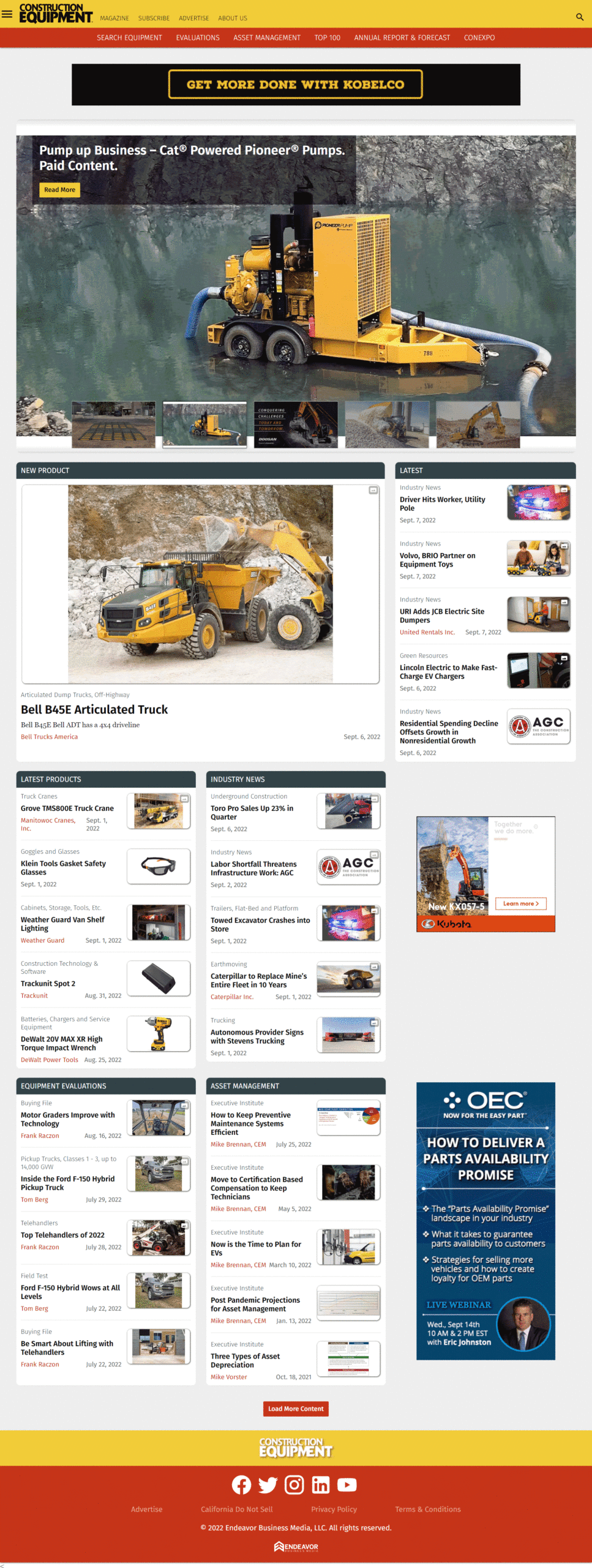Open Motor Graders Improve with Technology
Screen dimensions: 592x1568
[x=68, y=1119]
